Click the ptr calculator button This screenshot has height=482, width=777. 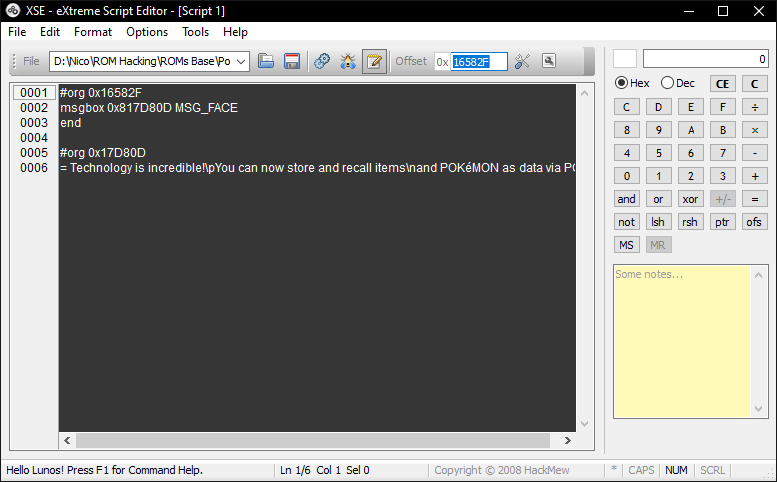coord(722,222)
